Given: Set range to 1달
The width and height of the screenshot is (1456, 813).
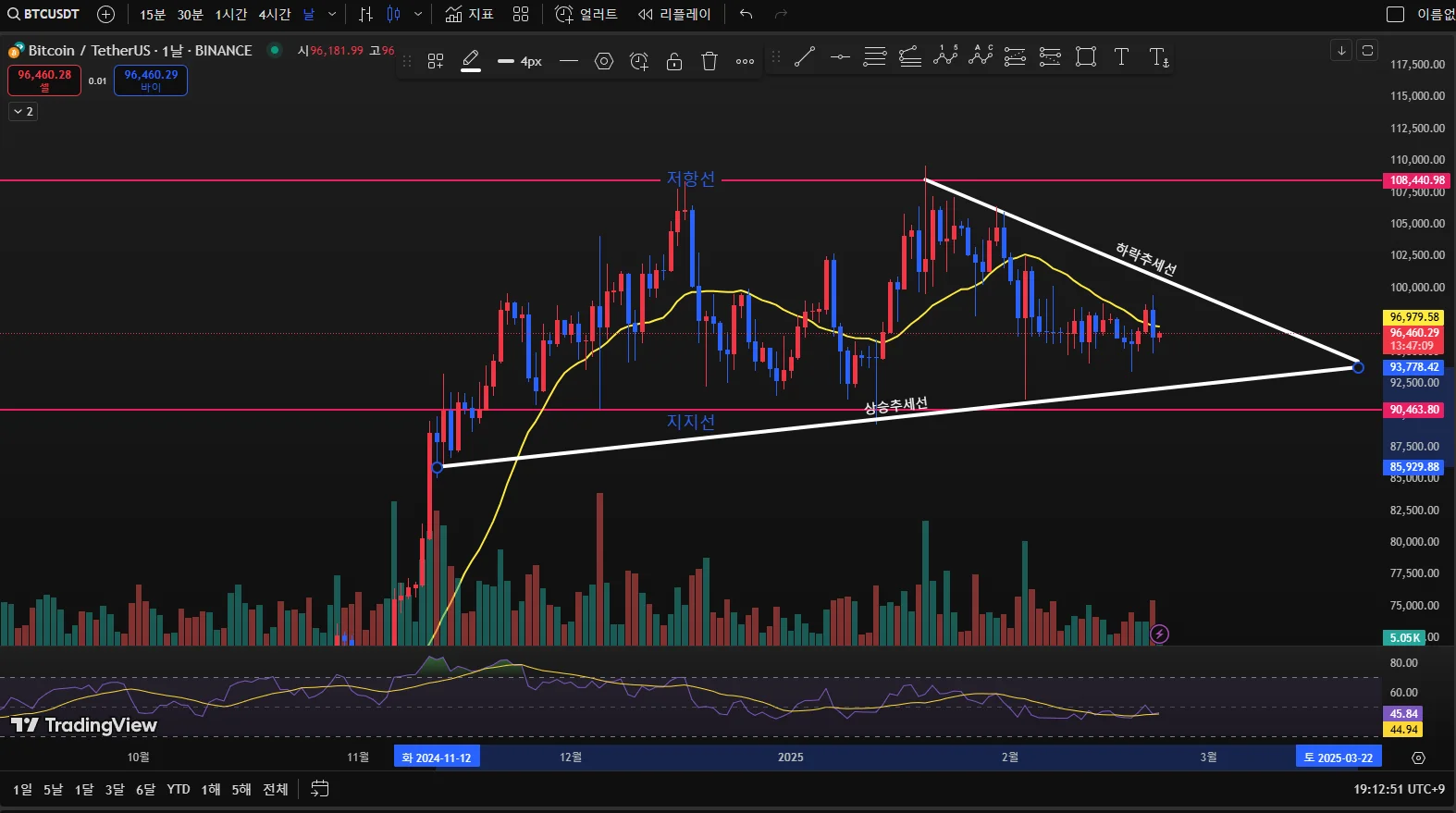Looking at the screenshot, I should coord(84,789).
